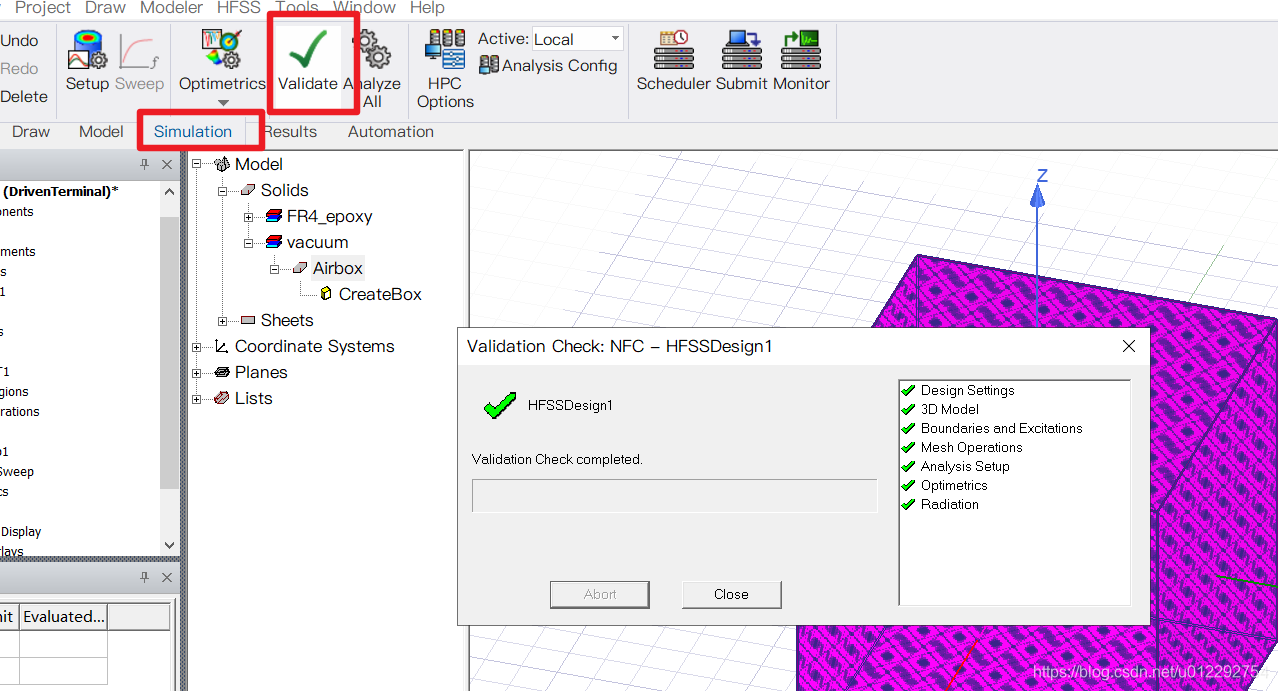Click the Evaluated column header
The width and height of the screenshot is (1278, 691).
64,617
